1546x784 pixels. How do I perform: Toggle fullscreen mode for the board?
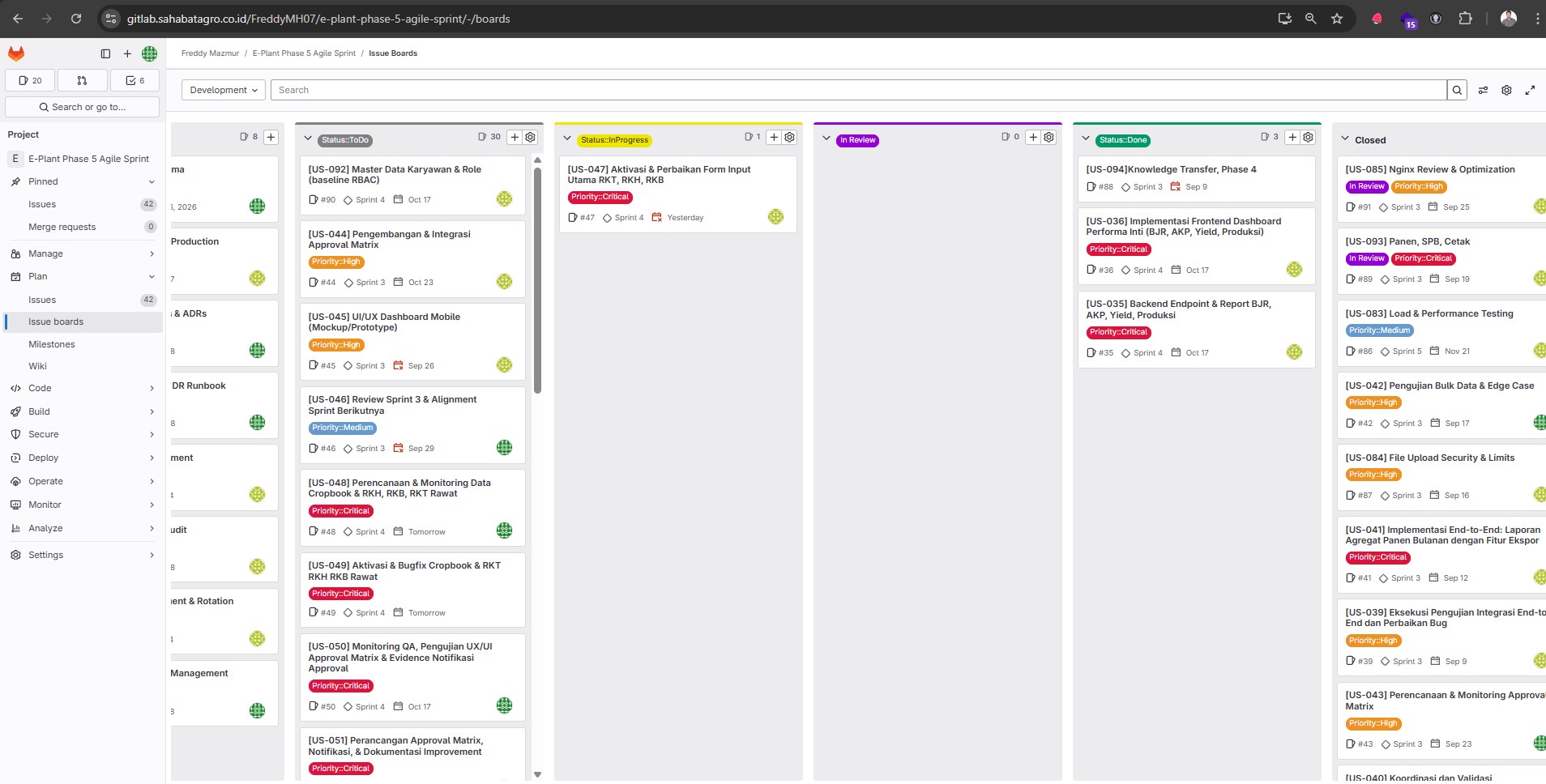[1530, 90]
